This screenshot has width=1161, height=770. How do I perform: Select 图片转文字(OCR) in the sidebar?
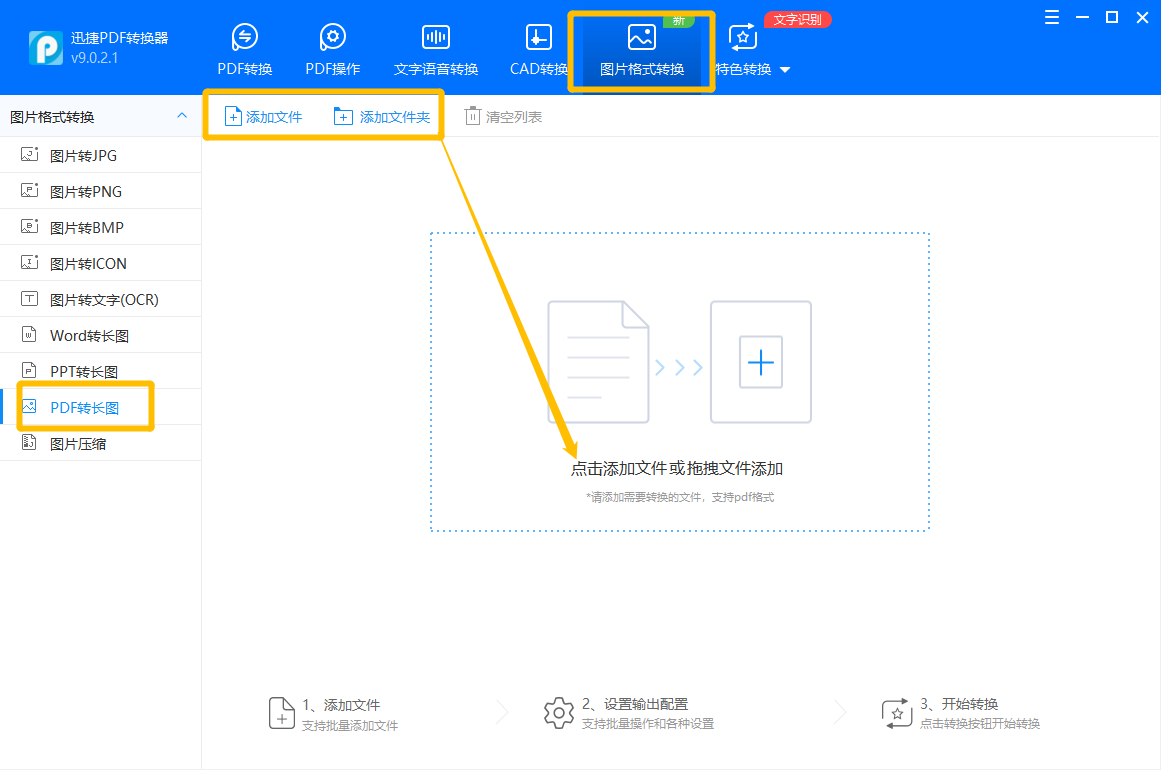(101, 299)
